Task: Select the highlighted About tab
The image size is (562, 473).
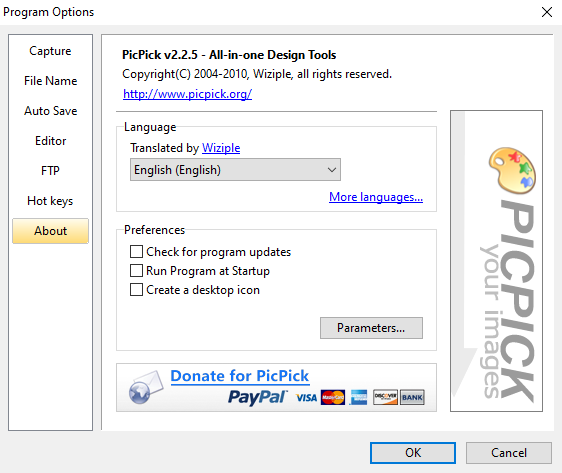Action: pyautogui.click(x=50, y=231)
